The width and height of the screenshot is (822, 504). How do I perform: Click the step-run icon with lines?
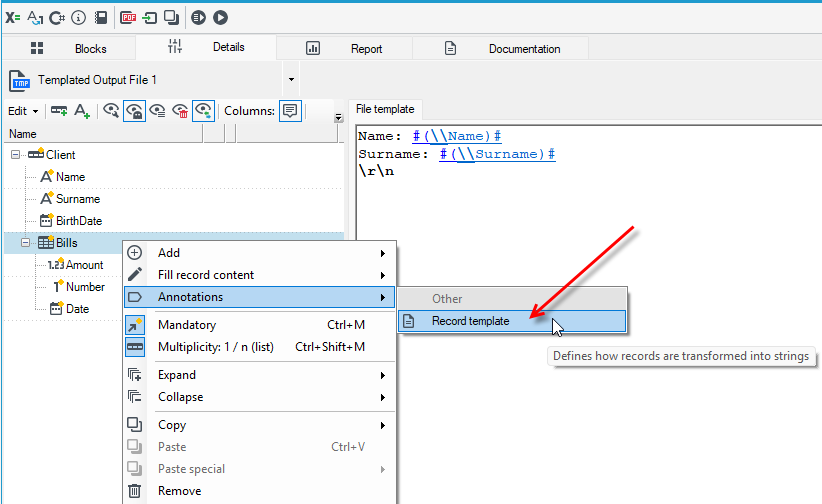pyautogui.click(x=199, y=18)
